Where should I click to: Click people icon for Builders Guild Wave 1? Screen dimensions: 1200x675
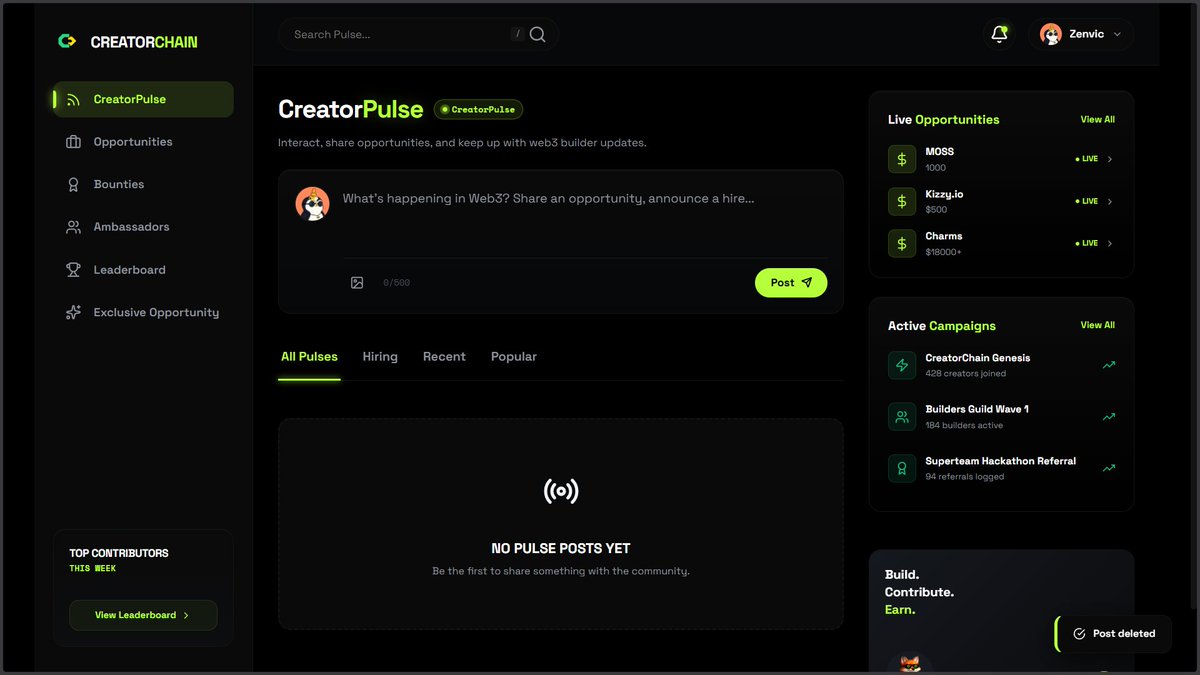(902, 417)
